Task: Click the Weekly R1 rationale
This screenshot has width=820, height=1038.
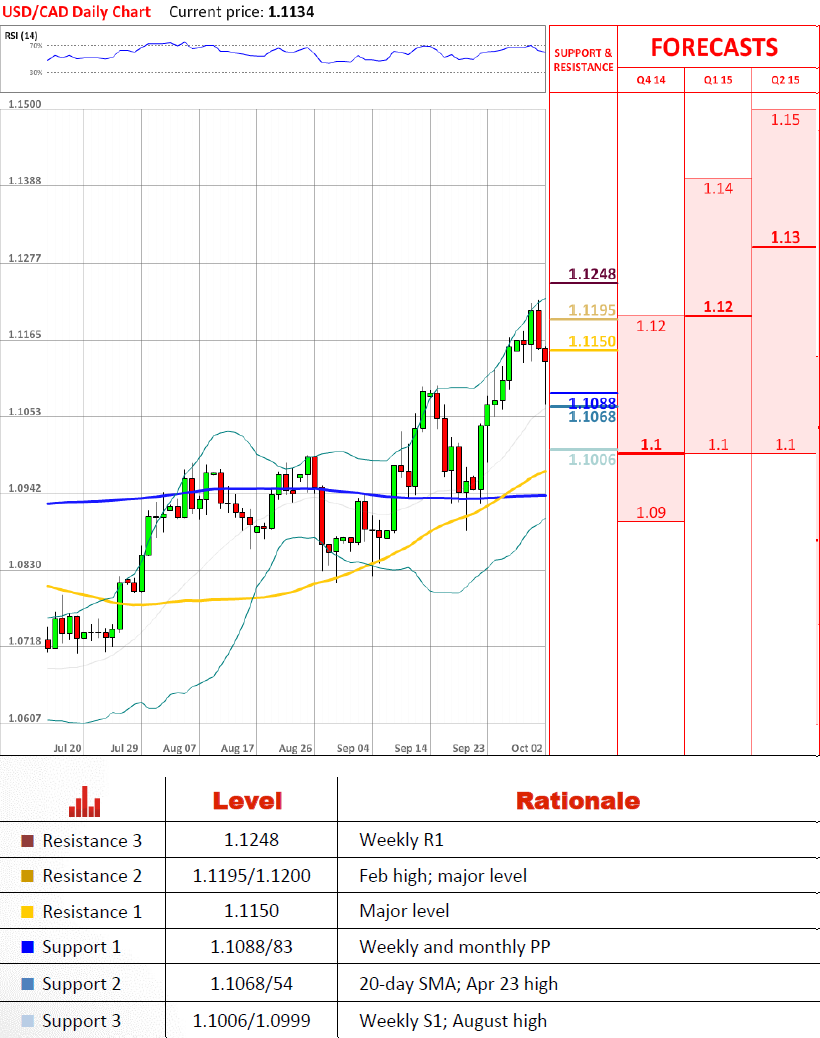Action: pos(401,840)
